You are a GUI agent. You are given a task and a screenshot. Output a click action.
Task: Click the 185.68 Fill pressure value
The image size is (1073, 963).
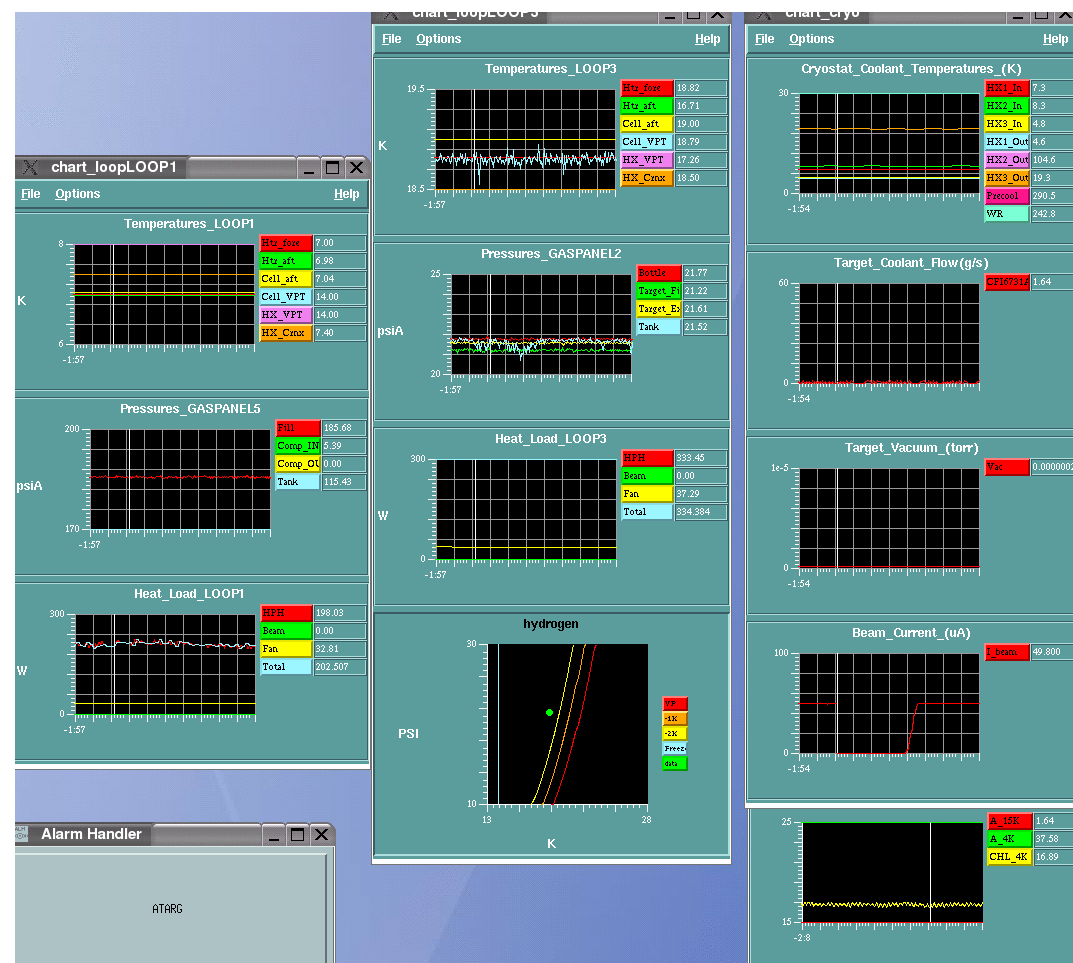(x=344, y=428)
